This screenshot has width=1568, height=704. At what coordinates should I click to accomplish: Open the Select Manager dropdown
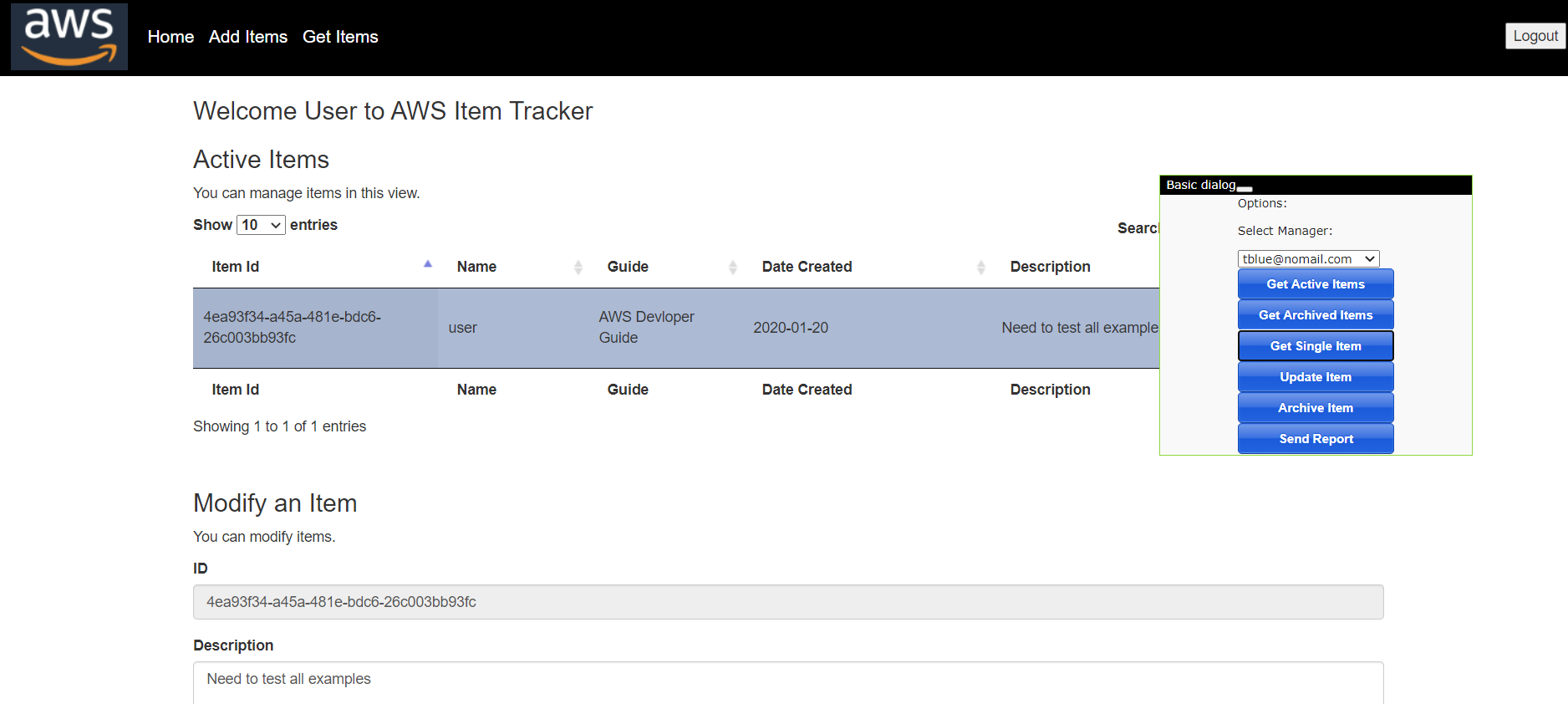1308,259
